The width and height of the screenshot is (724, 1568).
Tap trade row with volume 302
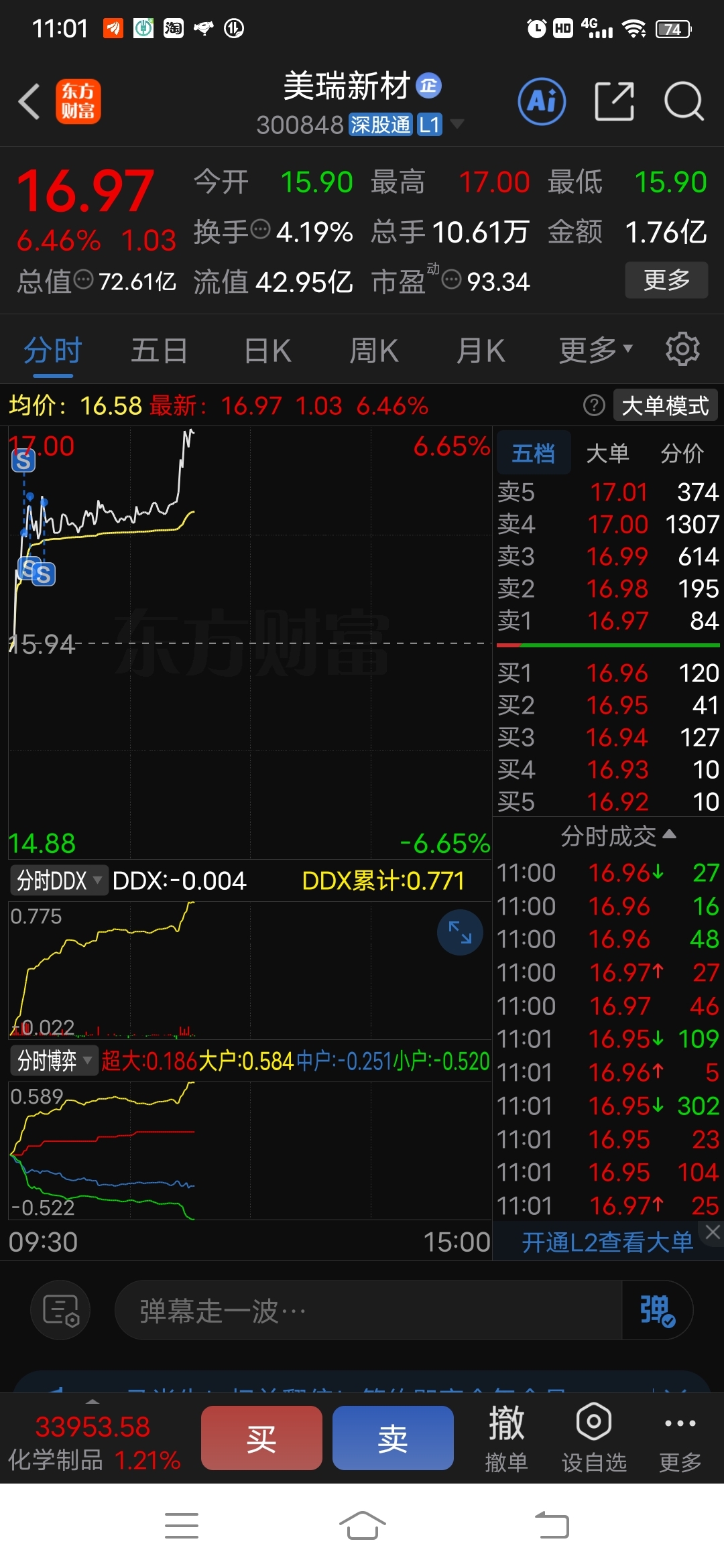coord(608,1106)
